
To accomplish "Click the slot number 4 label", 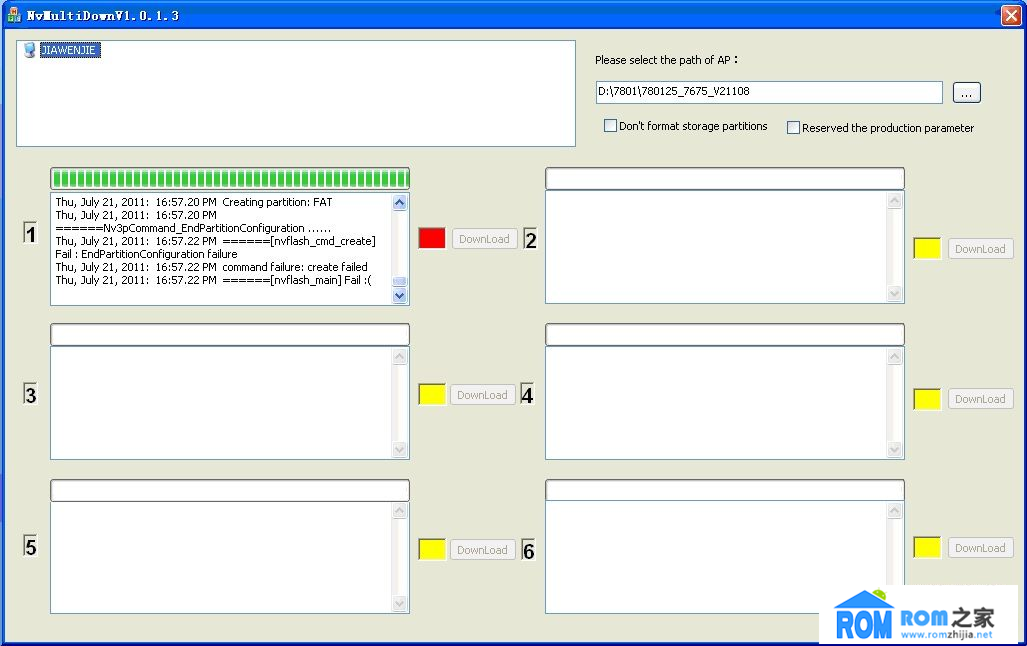I will click(527, 394).
